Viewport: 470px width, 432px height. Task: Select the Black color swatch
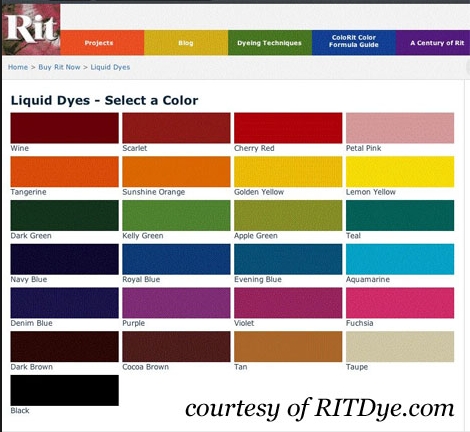65,390
